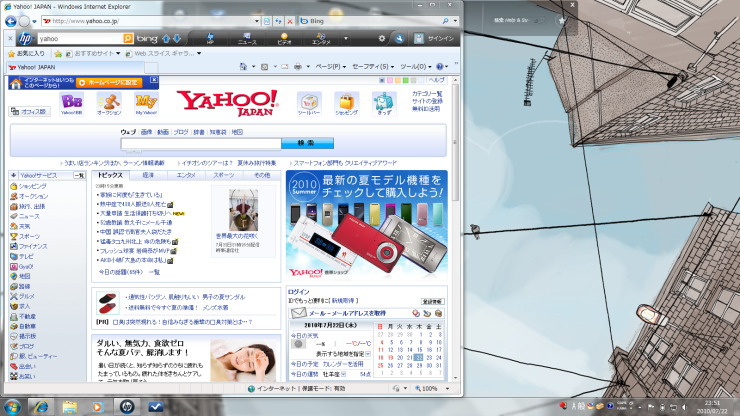Viewport: 740px width, 416px height.
Task: Click the blue 検索 search button
Action: [307, 143]
